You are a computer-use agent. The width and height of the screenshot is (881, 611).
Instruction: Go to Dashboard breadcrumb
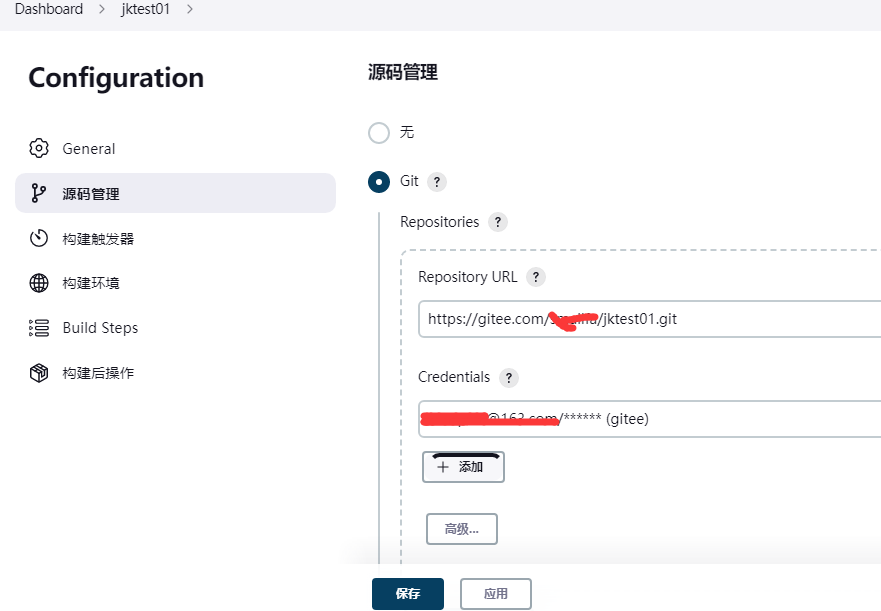(x=49, y=9)
